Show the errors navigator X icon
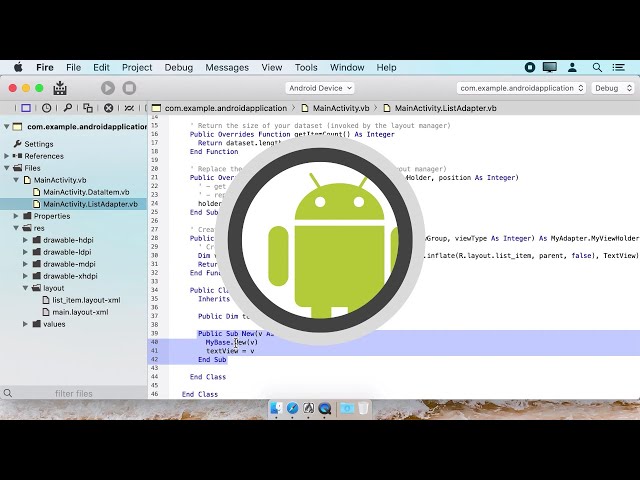The height and width of the screenshot is (480, 640). (108, 108)
